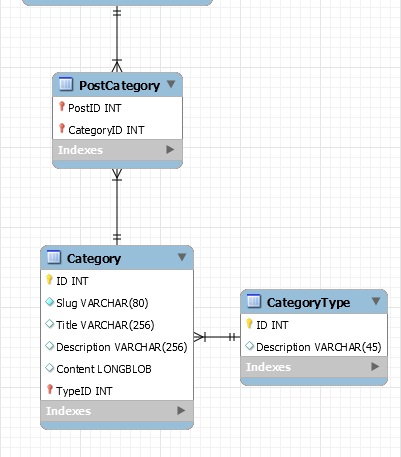Click the red key icon beside TypeID INT

[x=50, y=389]
